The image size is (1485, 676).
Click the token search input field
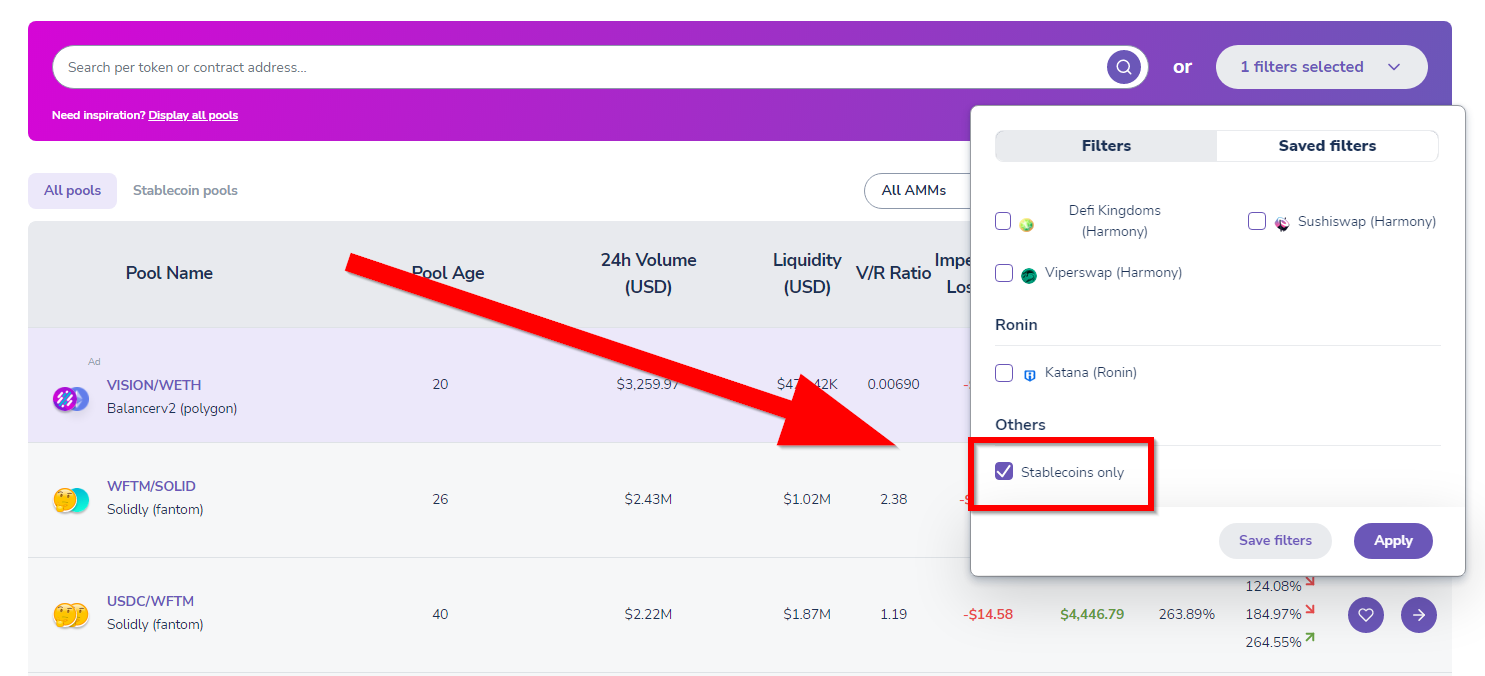tap(580, 67)
